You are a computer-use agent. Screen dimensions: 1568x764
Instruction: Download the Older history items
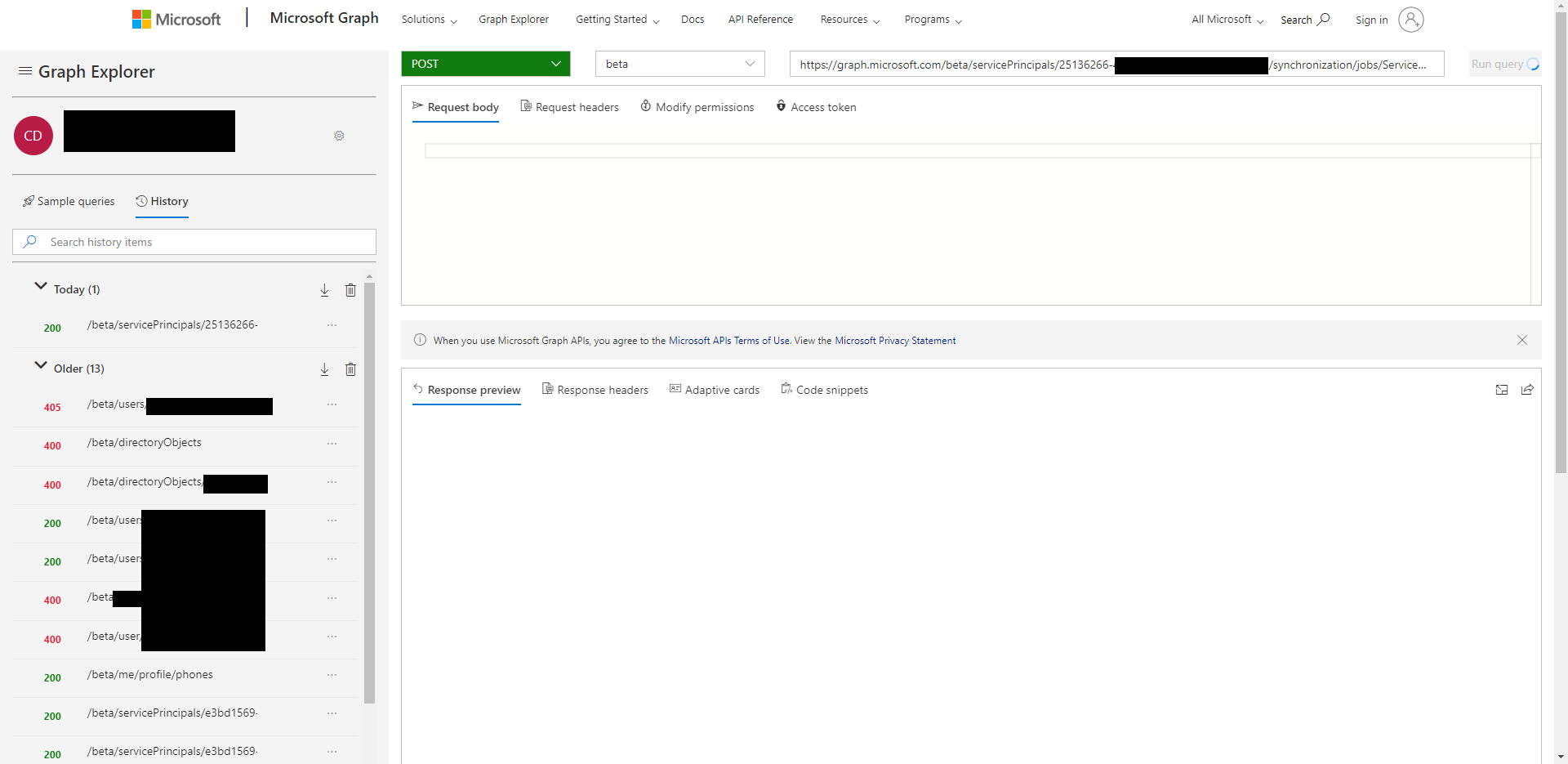pos(324,369)
